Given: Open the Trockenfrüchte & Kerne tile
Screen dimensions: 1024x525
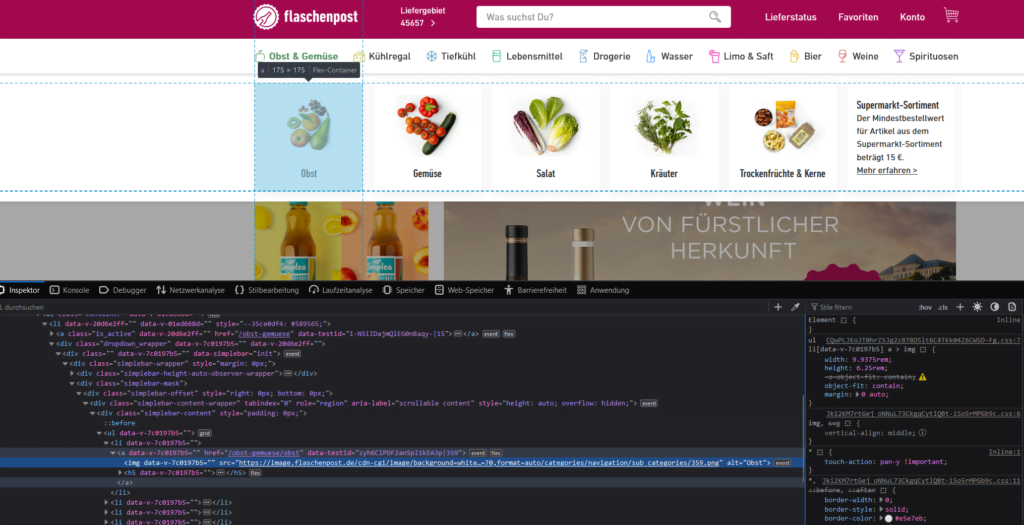Looking at the screenshot, I should [x=782, y=137].
